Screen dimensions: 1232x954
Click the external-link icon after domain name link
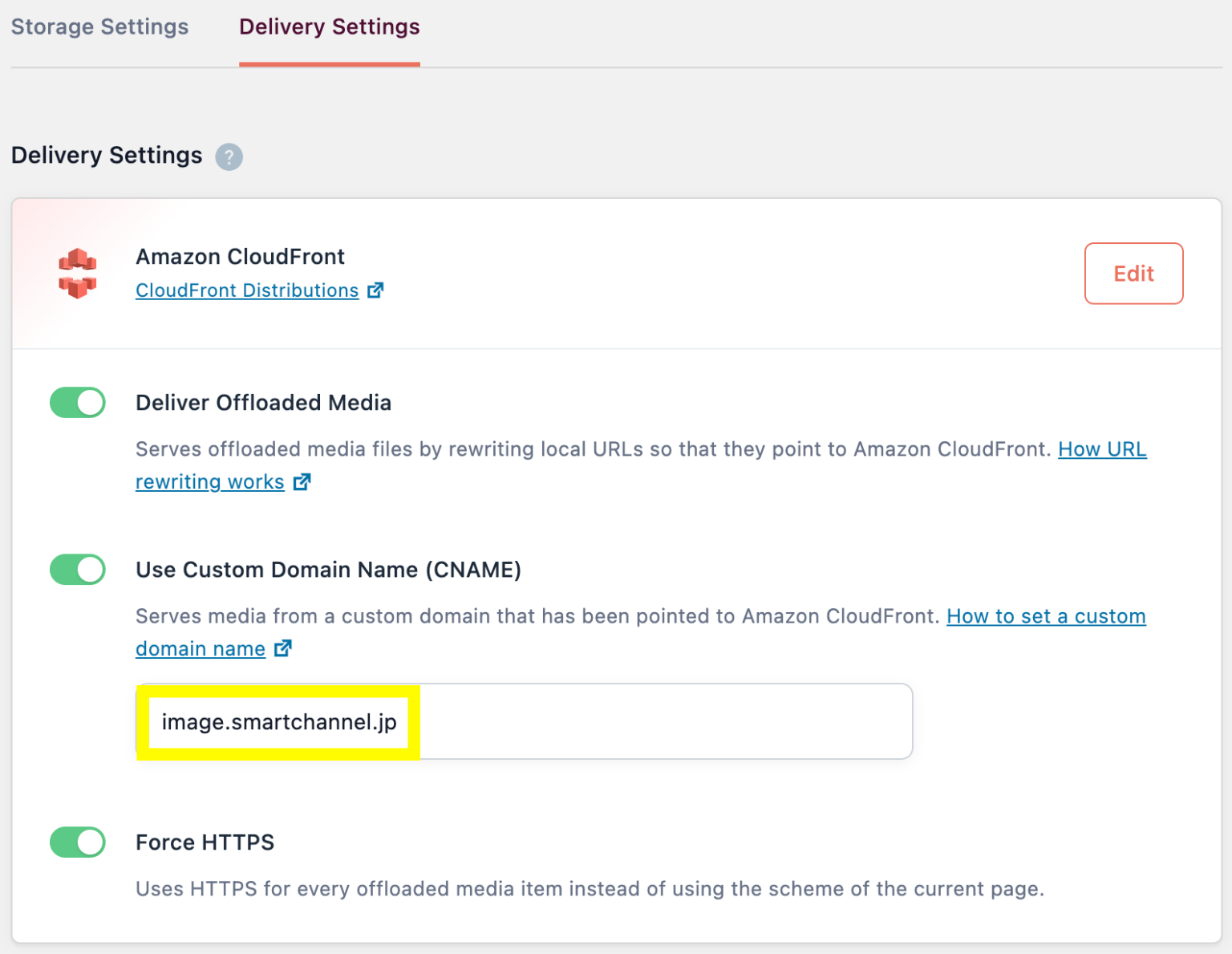pyautogui.click(x=282, y=648)
